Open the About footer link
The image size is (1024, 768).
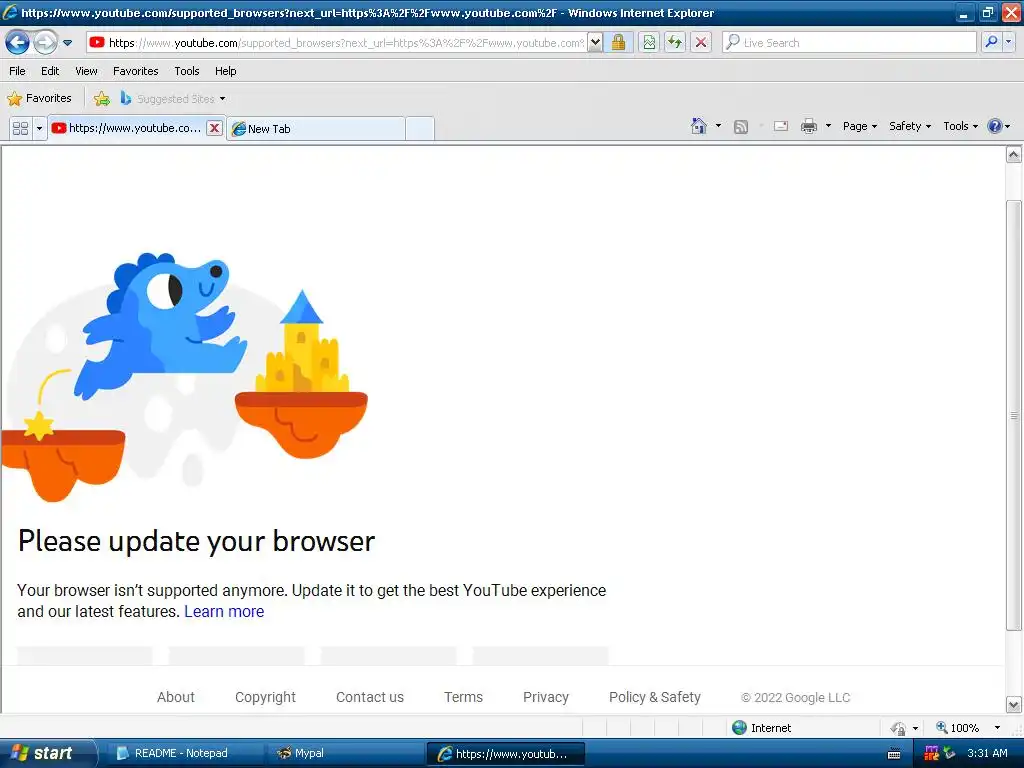click(176, 697)
